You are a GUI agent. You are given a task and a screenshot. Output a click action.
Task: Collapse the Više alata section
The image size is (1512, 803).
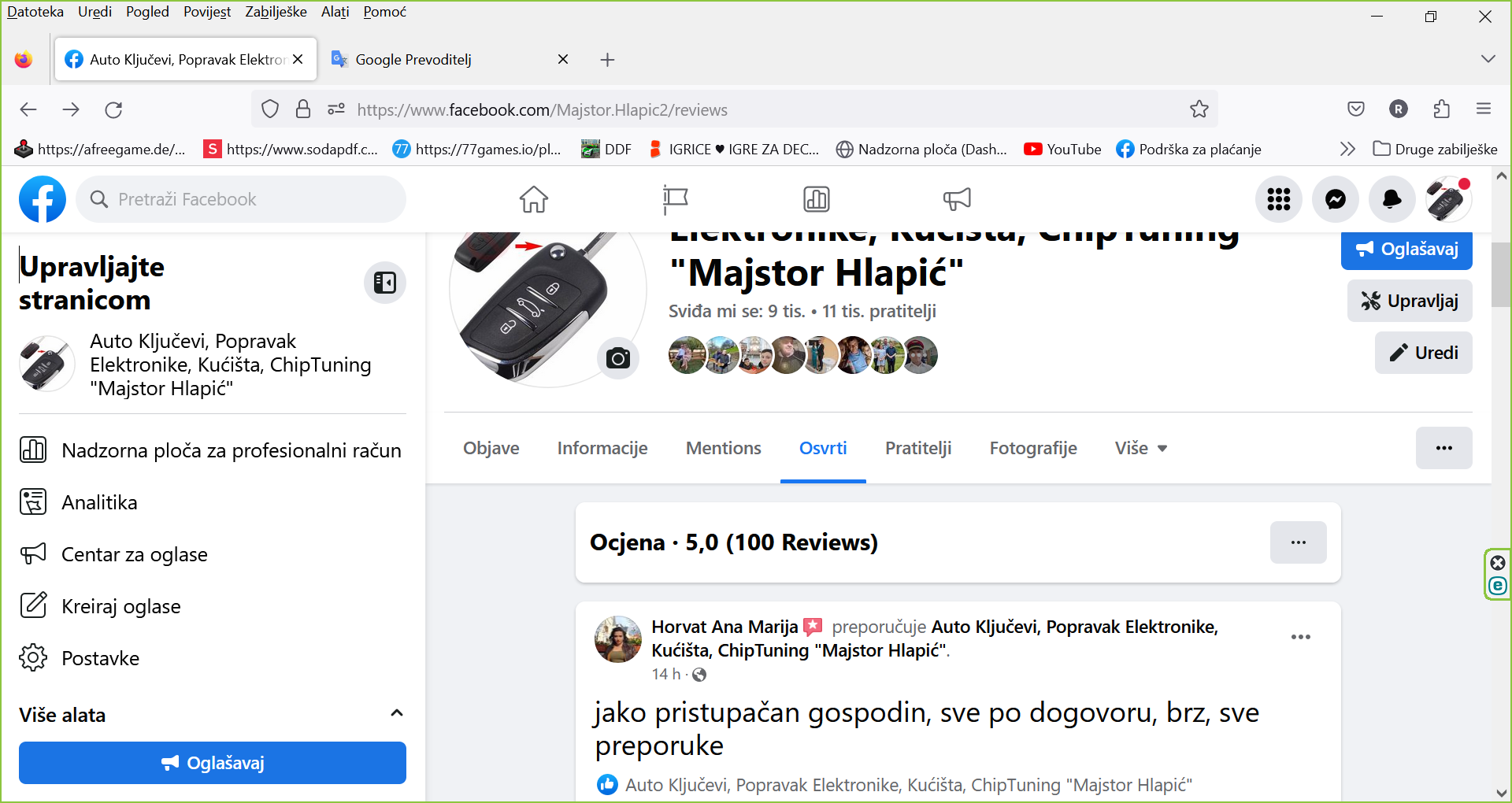[397, 713]
